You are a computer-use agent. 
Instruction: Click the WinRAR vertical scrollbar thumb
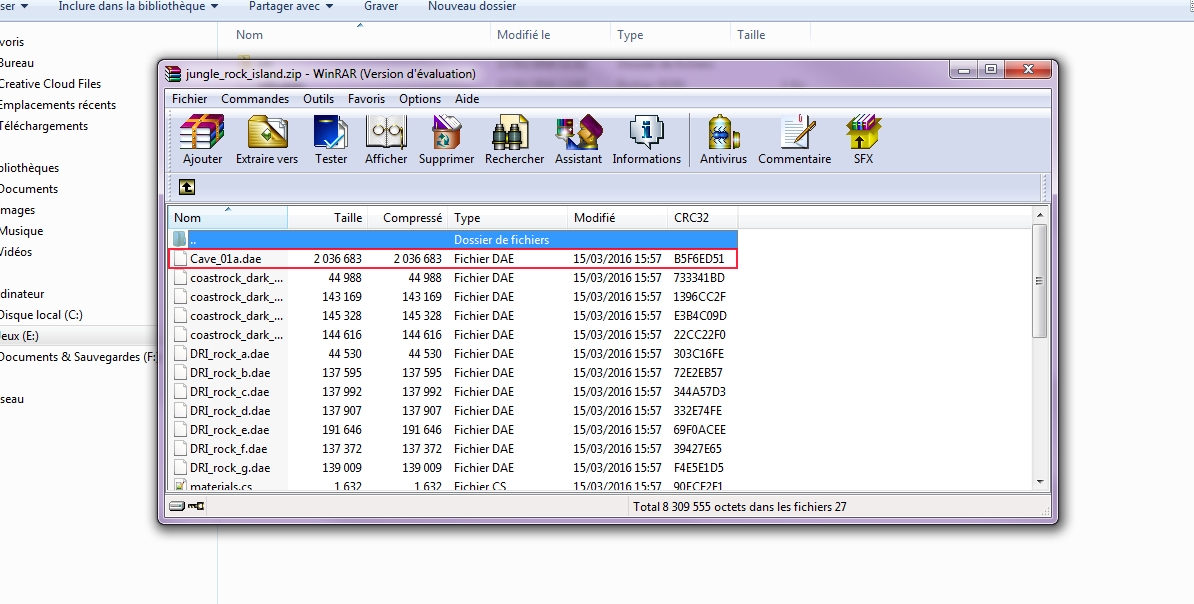(1039, 280)
